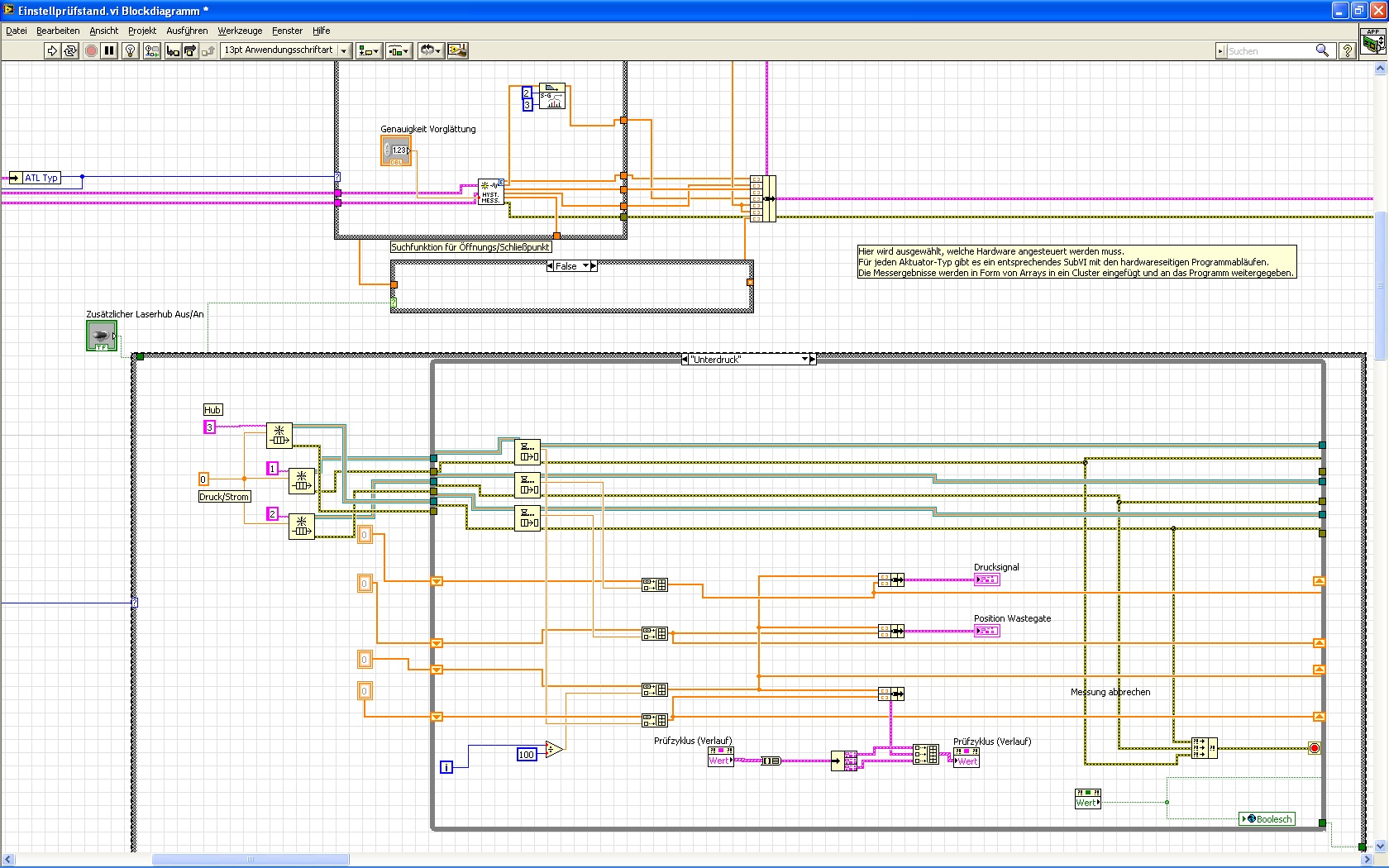
Task: Click the Run Continuously button
Action: [70, 51]
